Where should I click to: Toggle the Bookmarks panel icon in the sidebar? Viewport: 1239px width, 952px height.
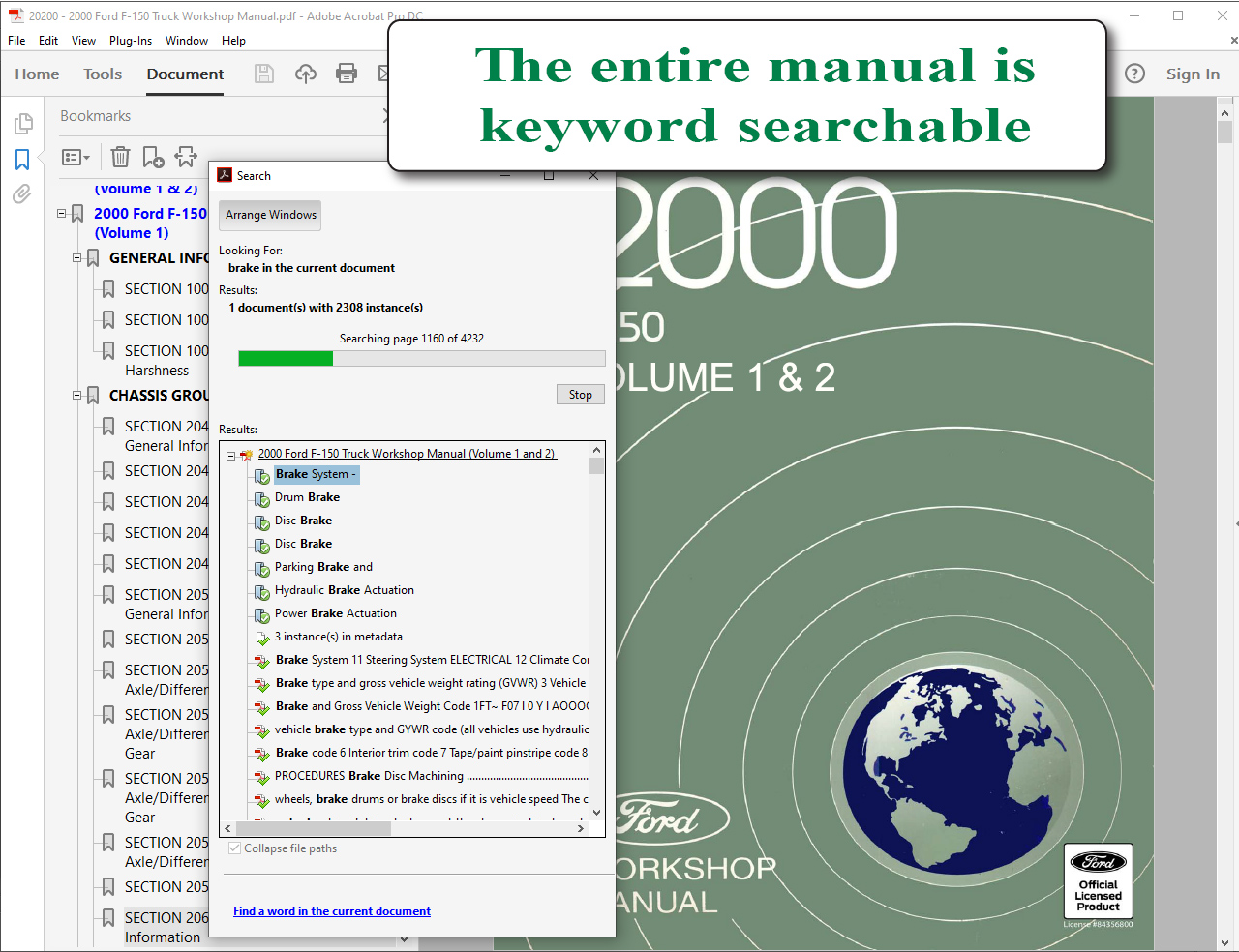(x=22, y=160)
